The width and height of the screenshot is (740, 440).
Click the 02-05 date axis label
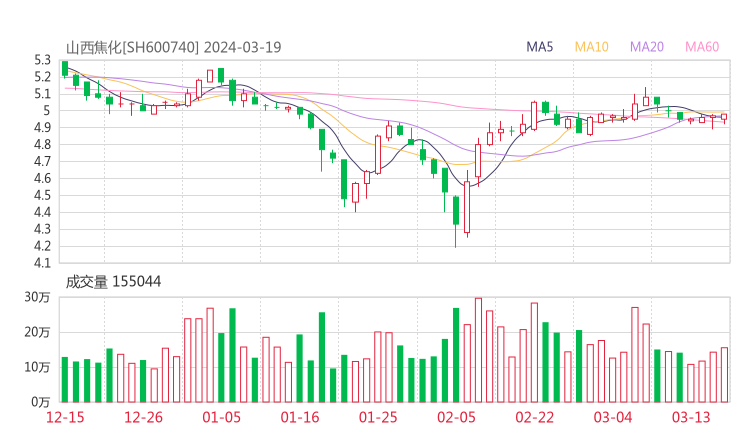(x=456, y=417)
